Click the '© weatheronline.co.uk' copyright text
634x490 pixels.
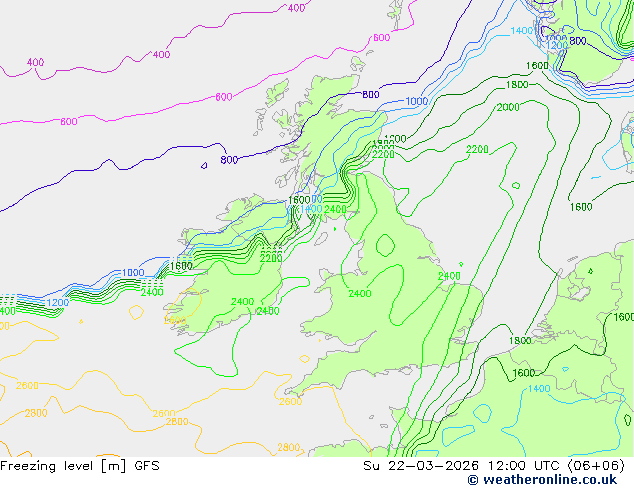tap(542, 480)
